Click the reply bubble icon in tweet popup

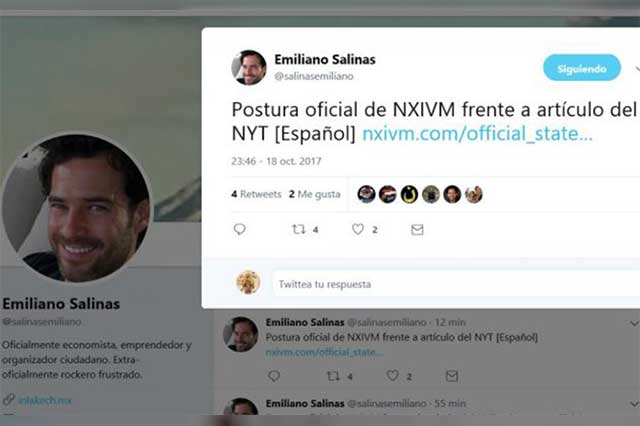point(240,229)
